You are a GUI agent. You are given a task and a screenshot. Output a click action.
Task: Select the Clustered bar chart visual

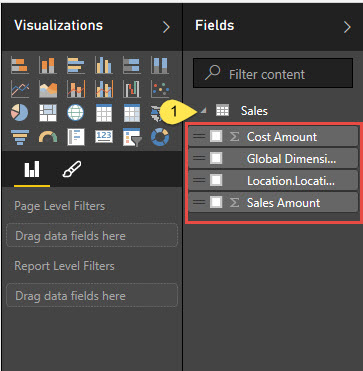tap(76, 65)
